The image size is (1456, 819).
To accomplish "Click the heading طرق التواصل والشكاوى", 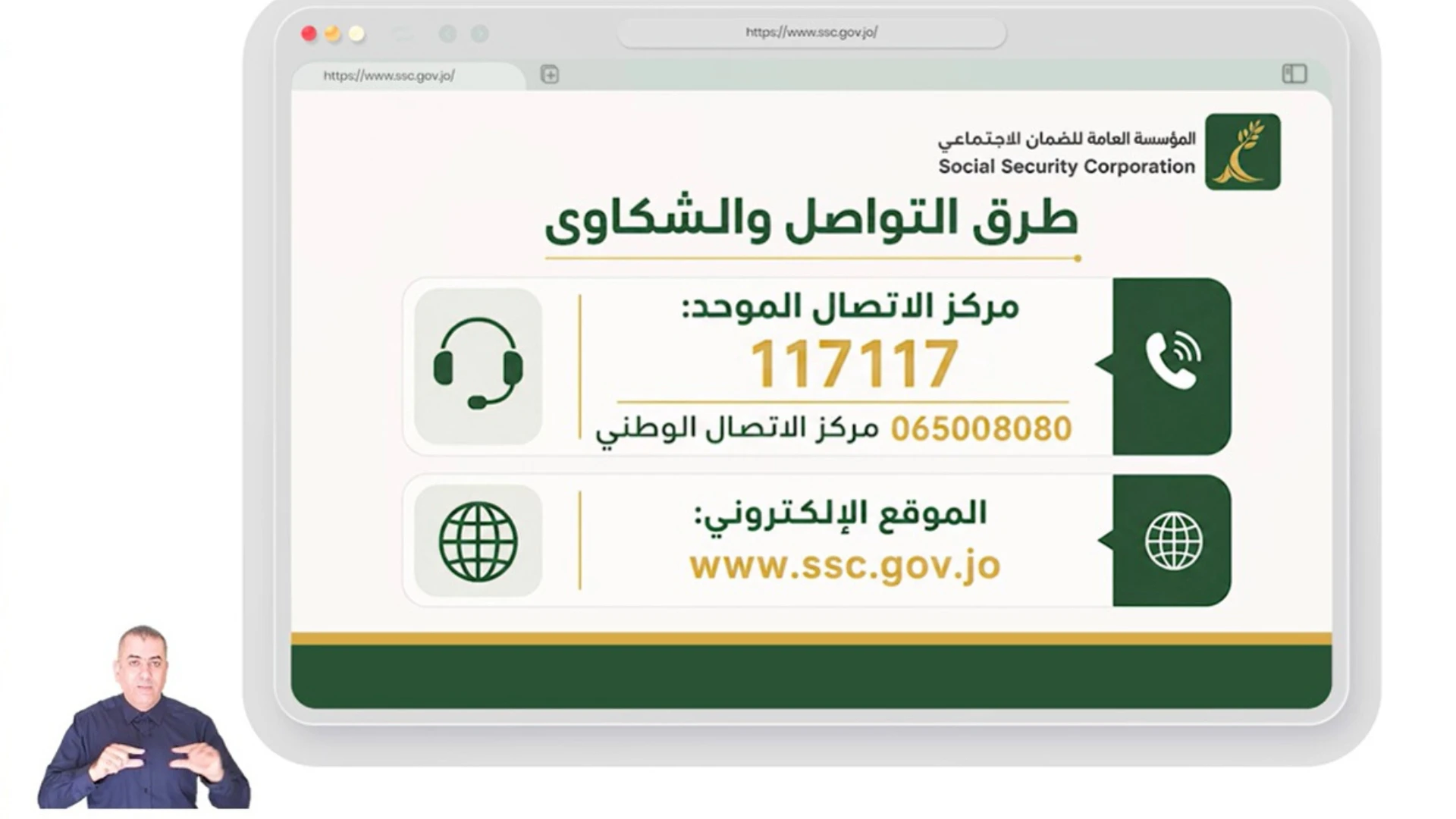I will click(811, 220).
